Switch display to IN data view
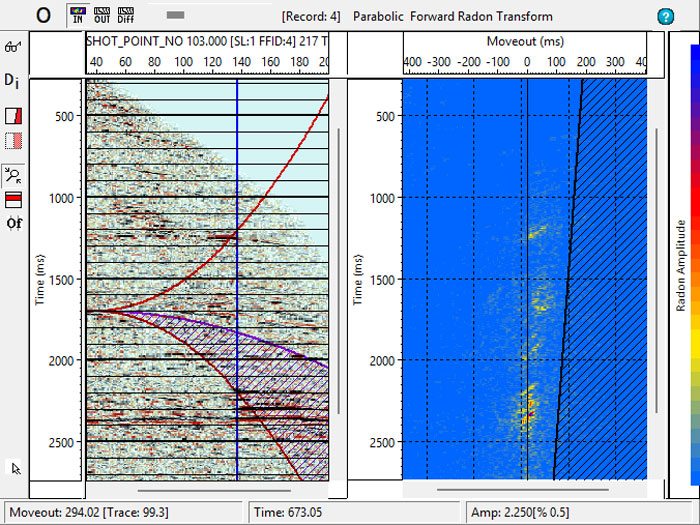 pyautogui.click(x=77, y=15)
